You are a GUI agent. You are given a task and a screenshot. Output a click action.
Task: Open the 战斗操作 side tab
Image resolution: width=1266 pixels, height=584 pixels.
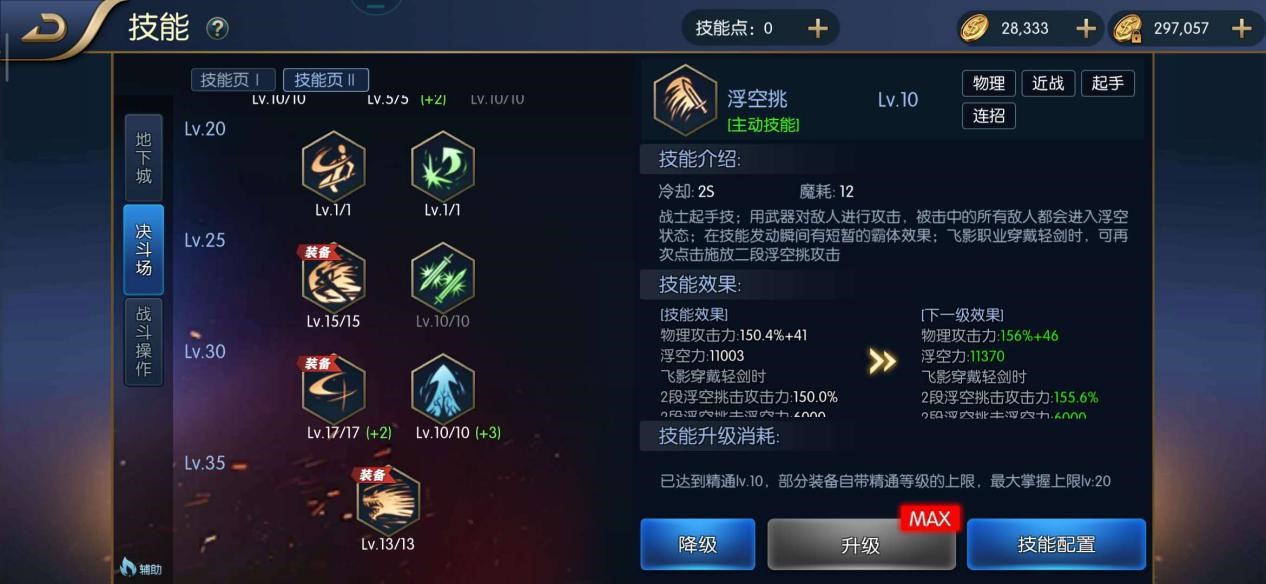tap(144, 341)
